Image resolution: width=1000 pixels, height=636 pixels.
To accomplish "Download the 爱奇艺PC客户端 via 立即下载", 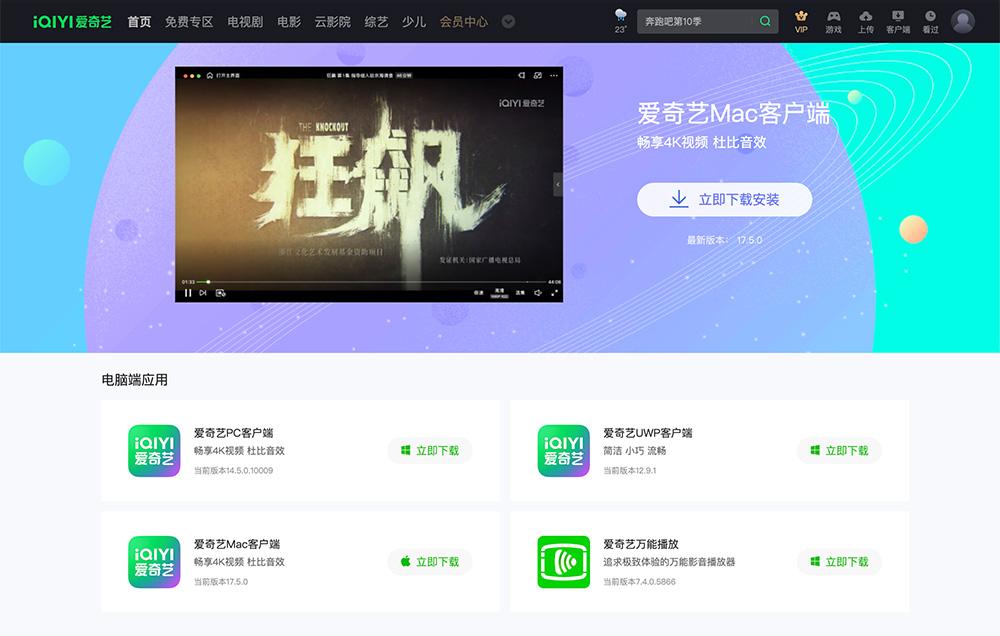I will pyautogui.click(x=430, y=450).
